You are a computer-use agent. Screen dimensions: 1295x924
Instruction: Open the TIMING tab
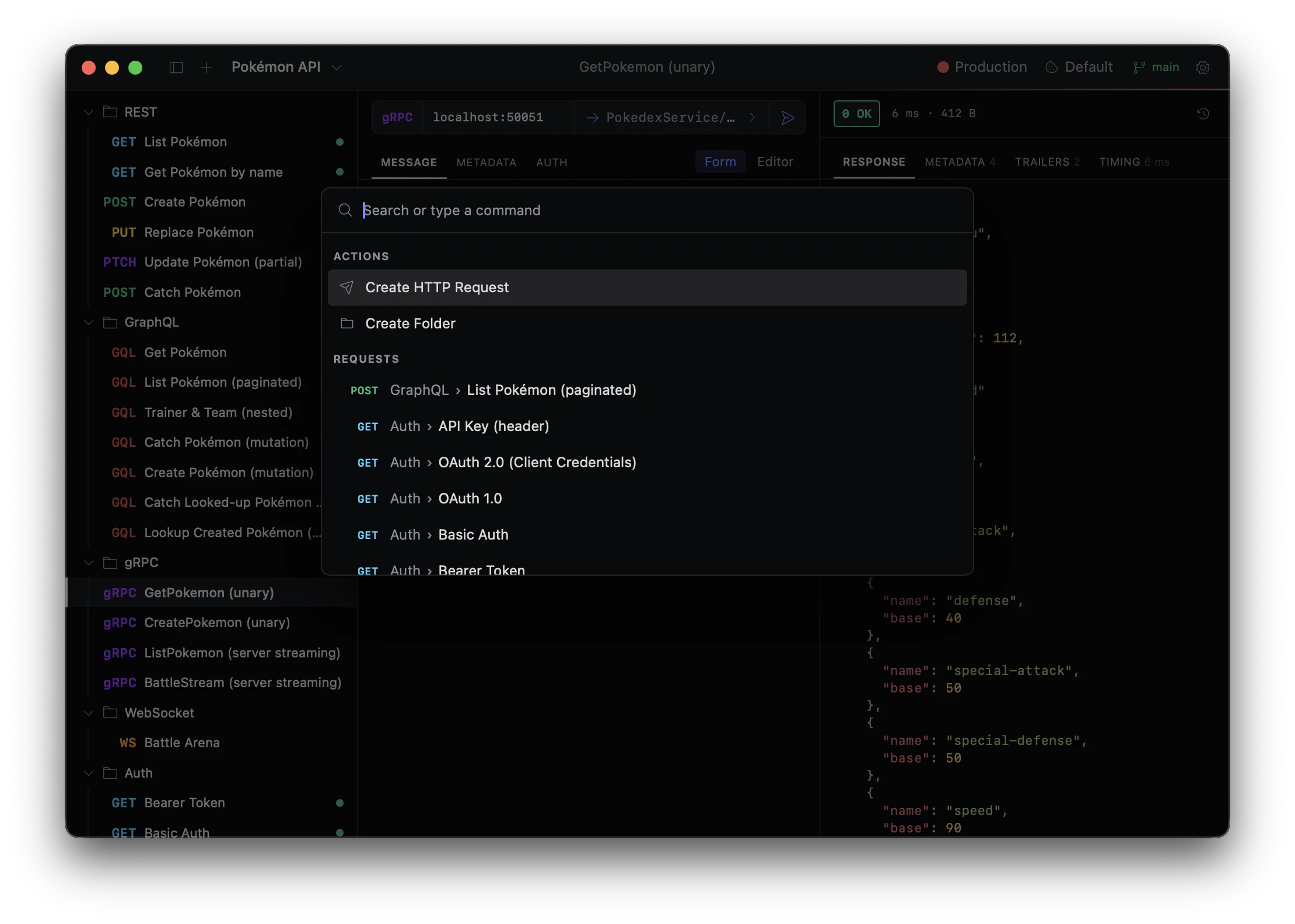[1134, 162]
